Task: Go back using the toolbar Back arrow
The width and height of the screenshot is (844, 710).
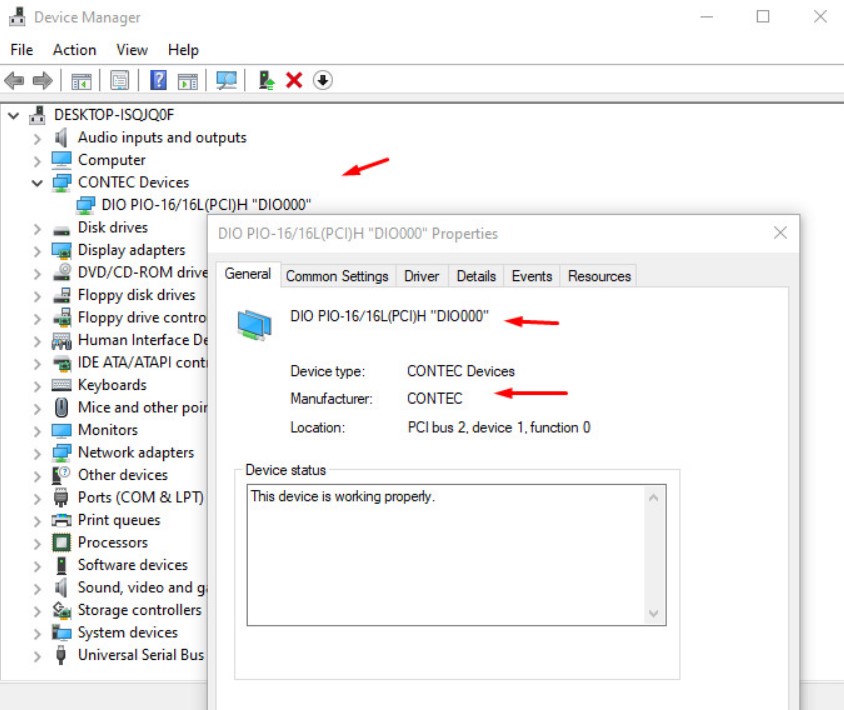Action: click(14, 81)
